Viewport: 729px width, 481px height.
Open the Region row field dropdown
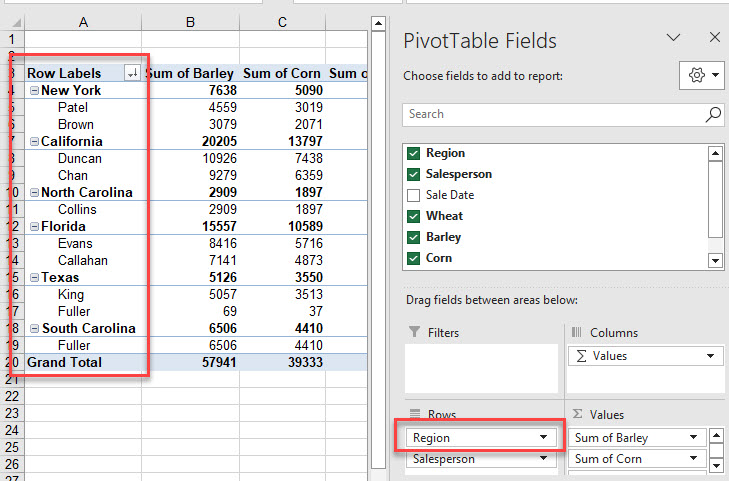coord(545,438)
